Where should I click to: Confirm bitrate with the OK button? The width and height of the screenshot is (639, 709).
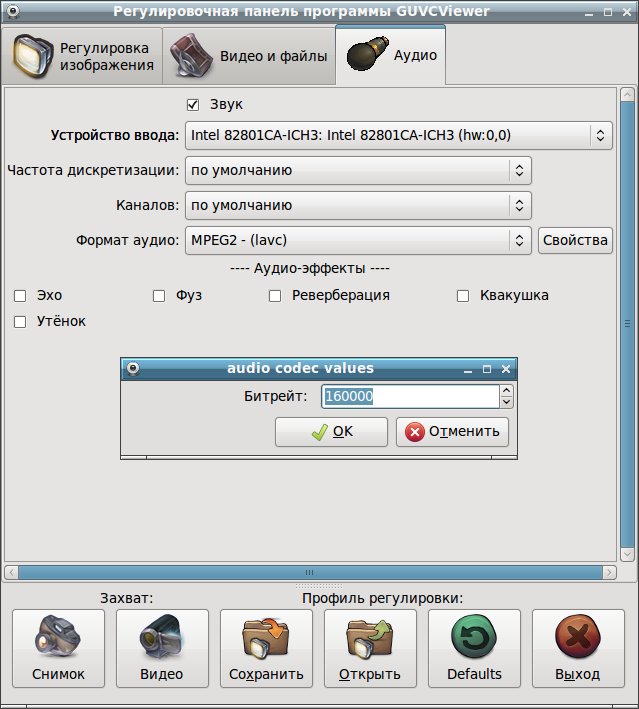point(331,432)
